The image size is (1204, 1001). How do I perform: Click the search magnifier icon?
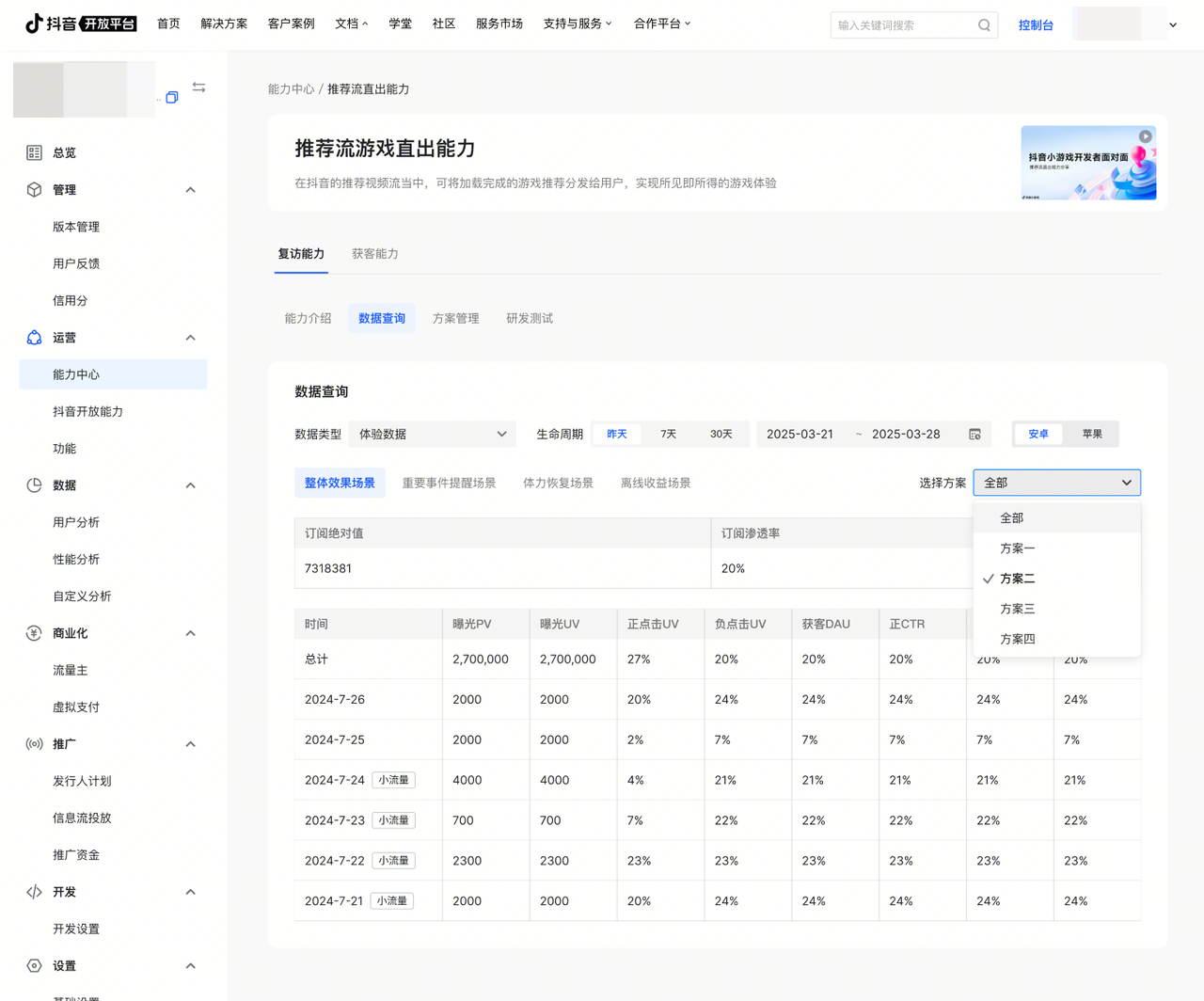pos(984,25)
